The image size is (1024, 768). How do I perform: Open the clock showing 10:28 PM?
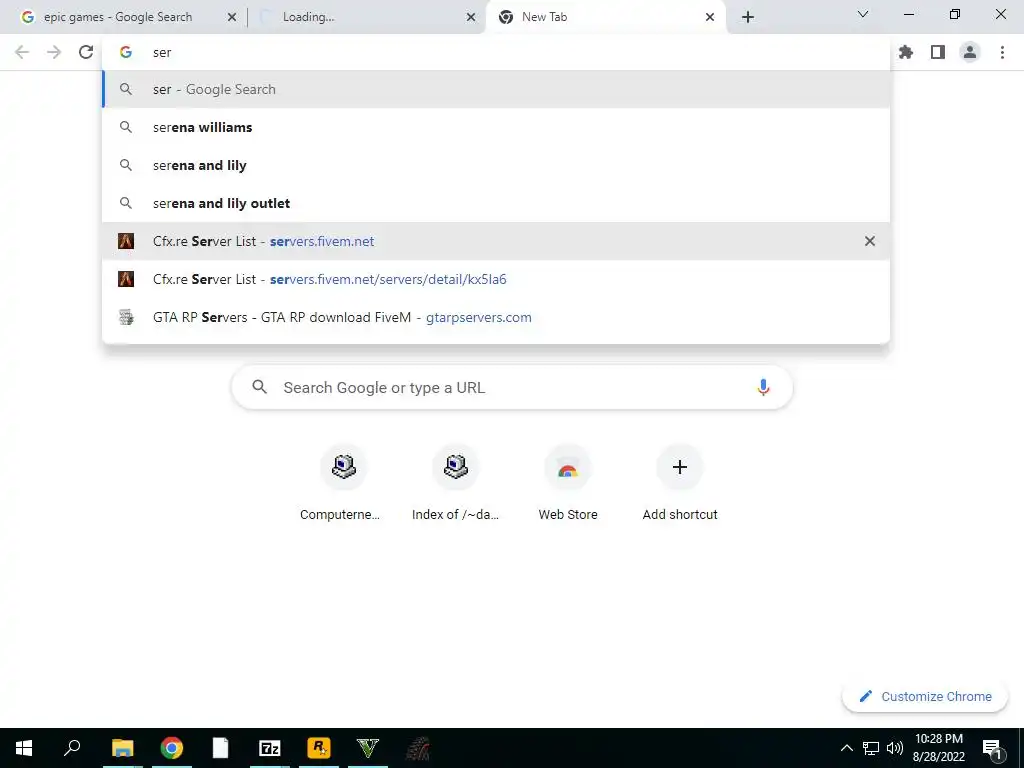pyautogui.click(x=938, y=748)
